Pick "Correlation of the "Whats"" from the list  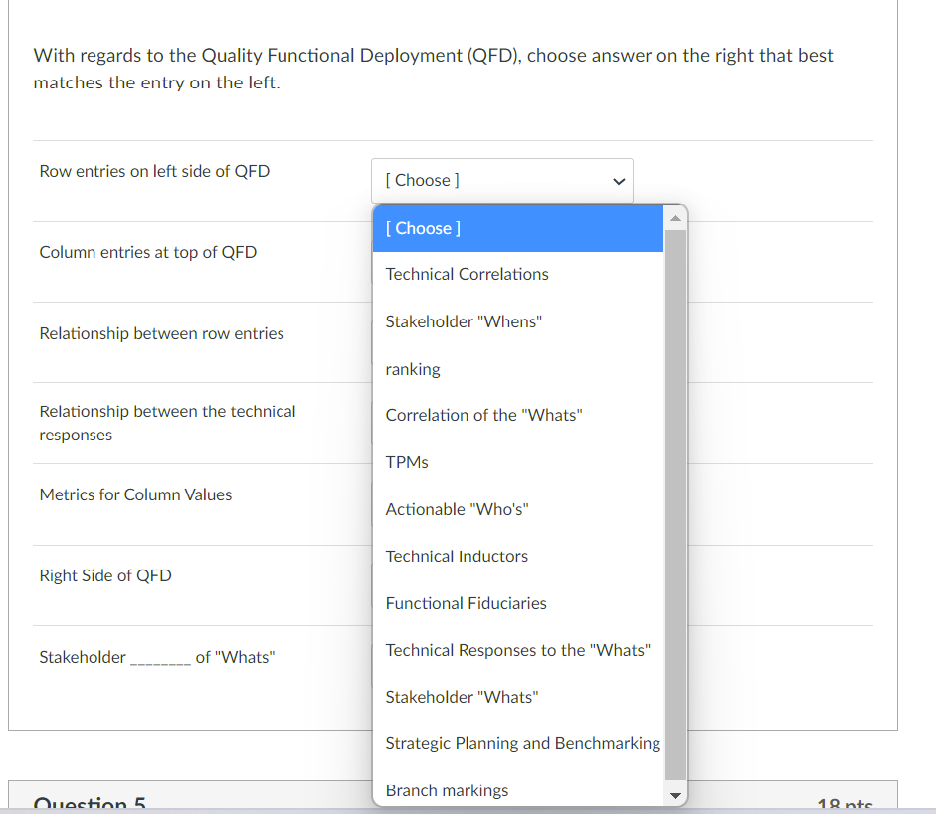(483, 415)
